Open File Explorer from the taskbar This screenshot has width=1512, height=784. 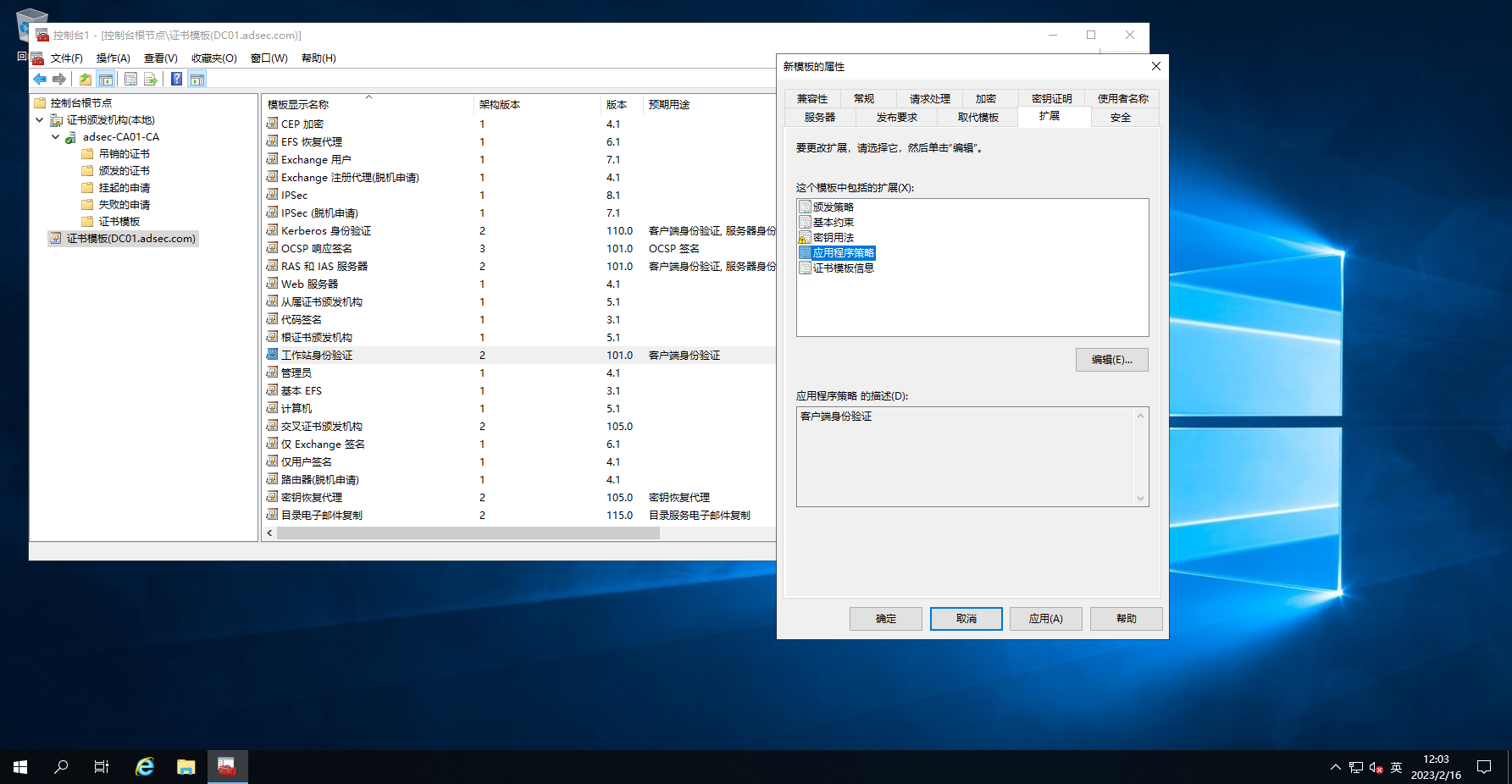click(186, 767)
